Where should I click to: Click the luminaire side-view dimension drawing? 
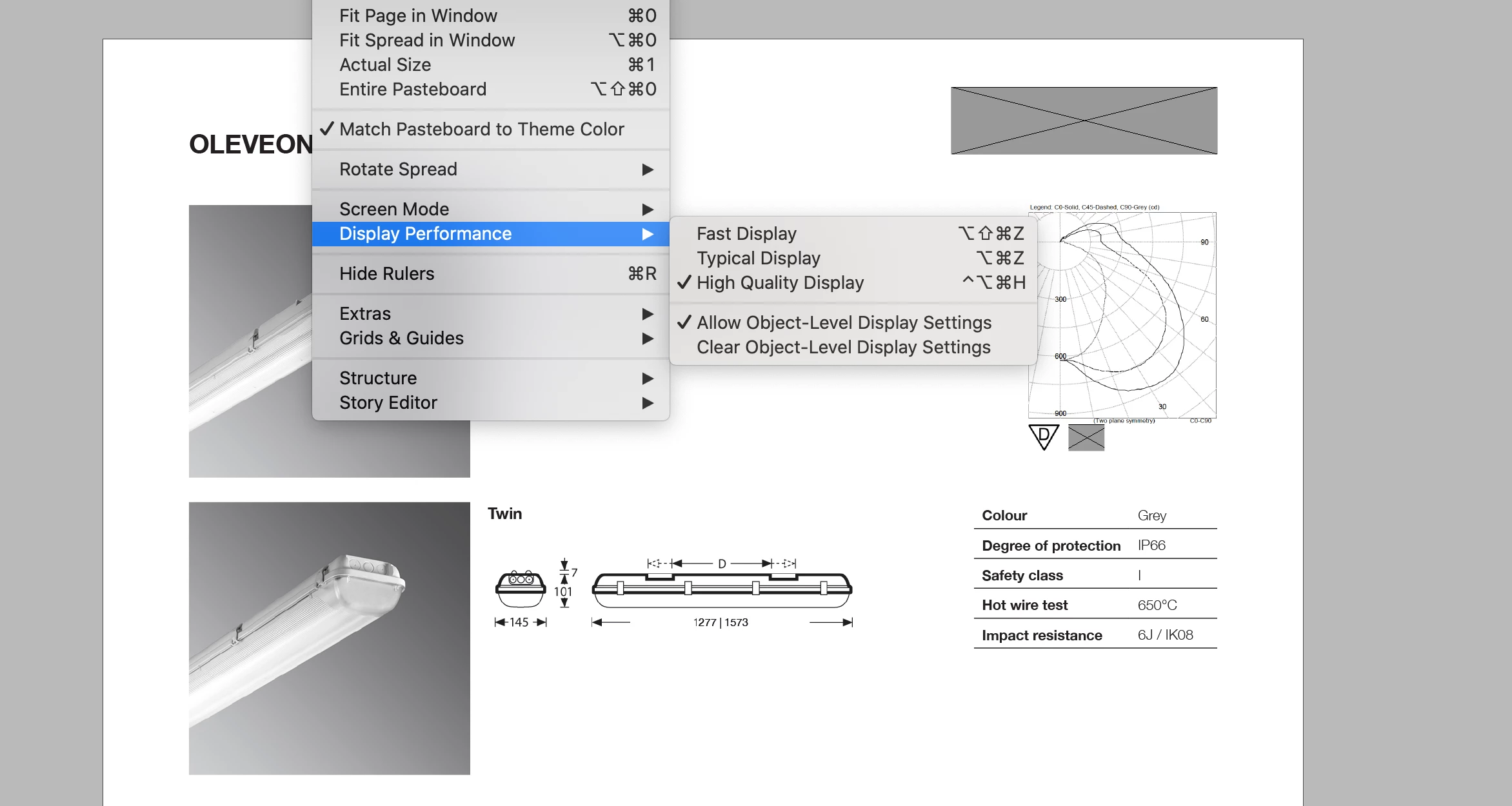click(x=722, y=590)
